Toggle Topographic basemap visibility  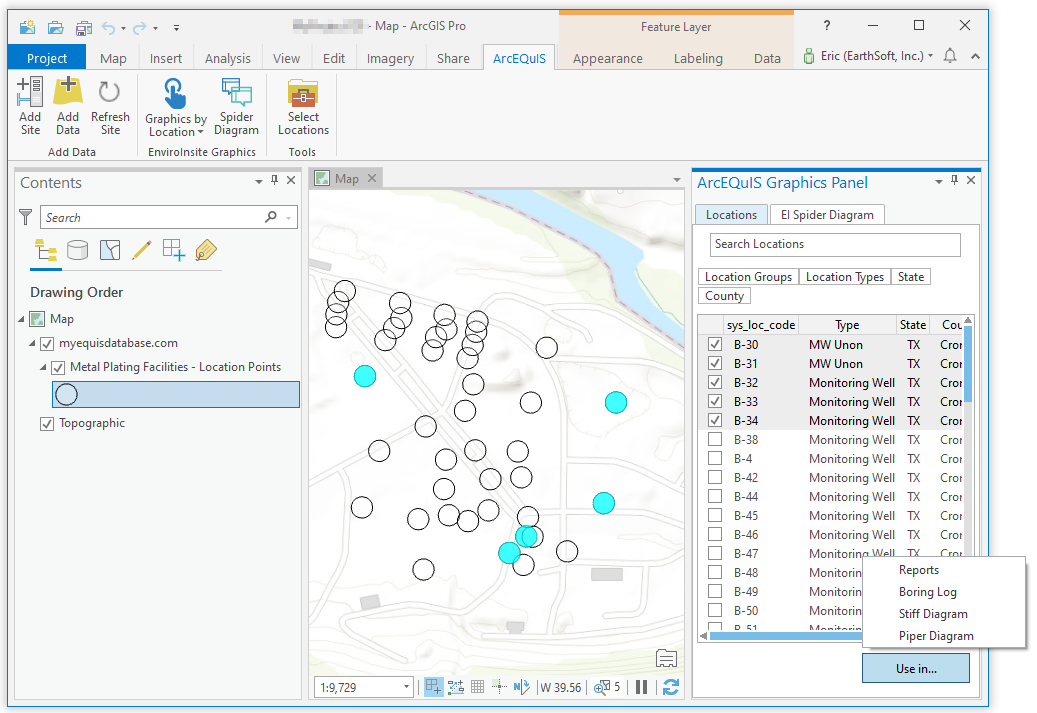click(x=47, y=423)
